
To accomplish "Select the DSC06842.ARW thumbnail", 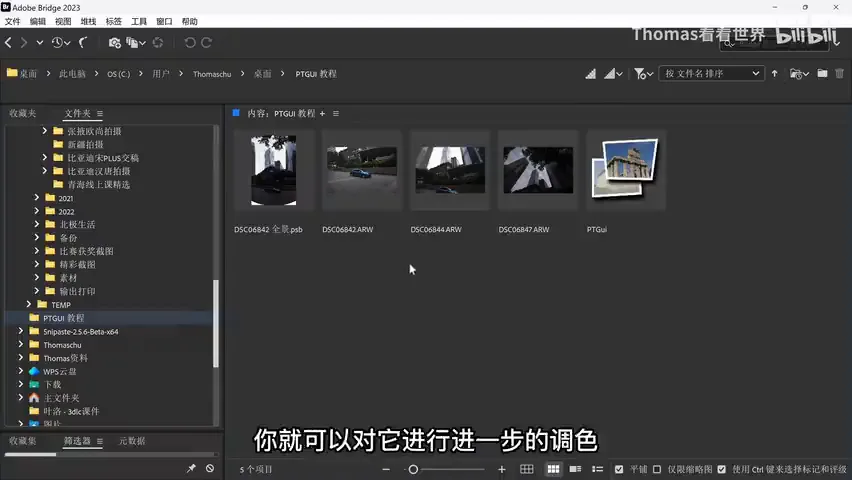I will tap(362, 170).
